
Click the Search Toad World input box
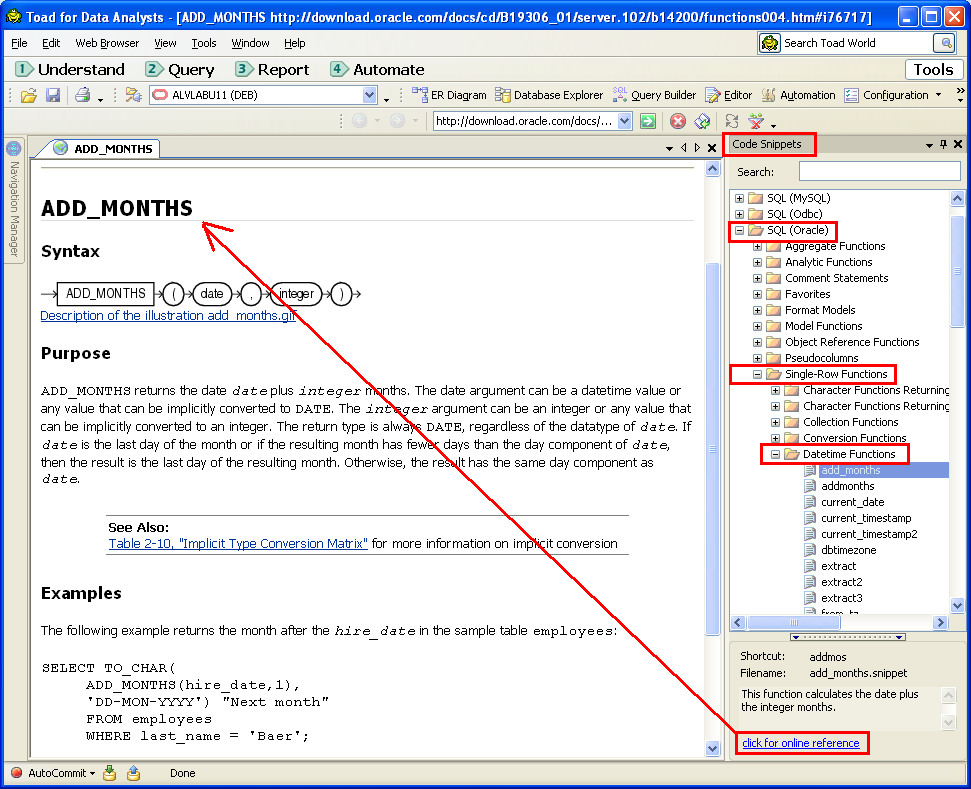(858, 43)
